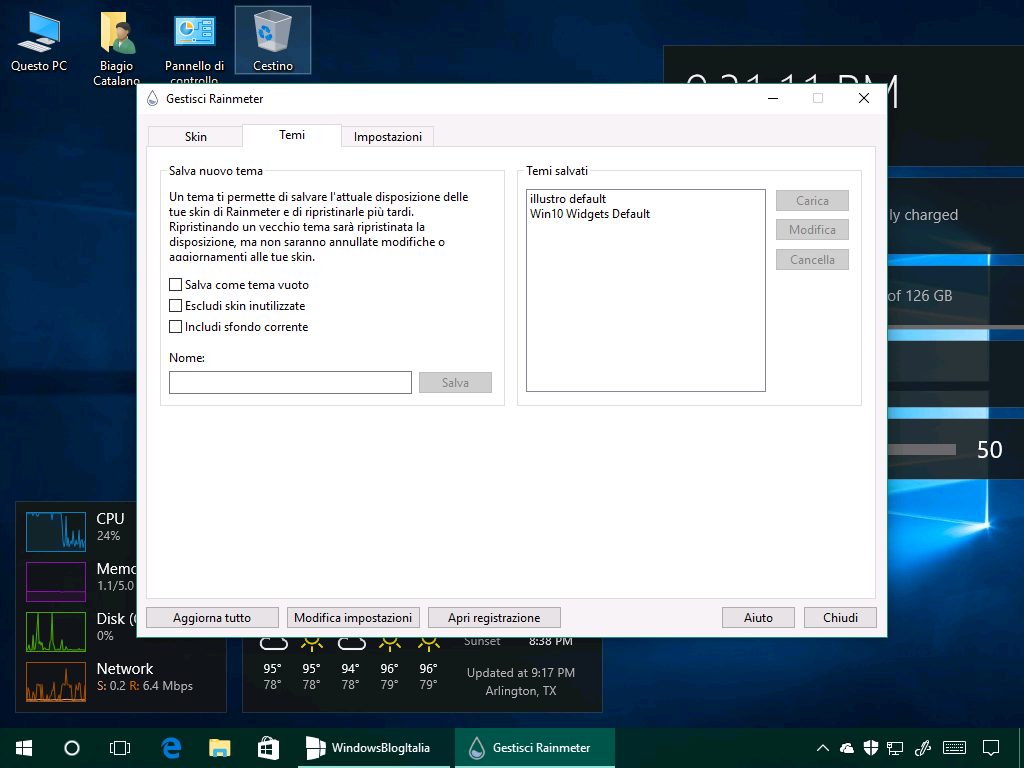Click volume slider bar showing 50
Viewport: 1024px width, 768px height.
922,449
